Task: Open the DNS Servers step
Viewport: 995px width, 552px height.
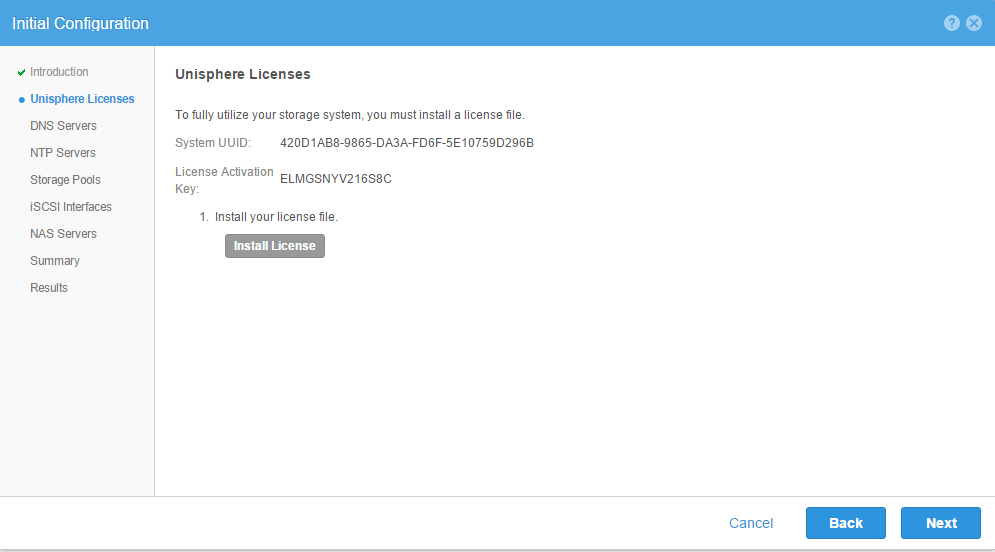Action: tap(63, 126)
